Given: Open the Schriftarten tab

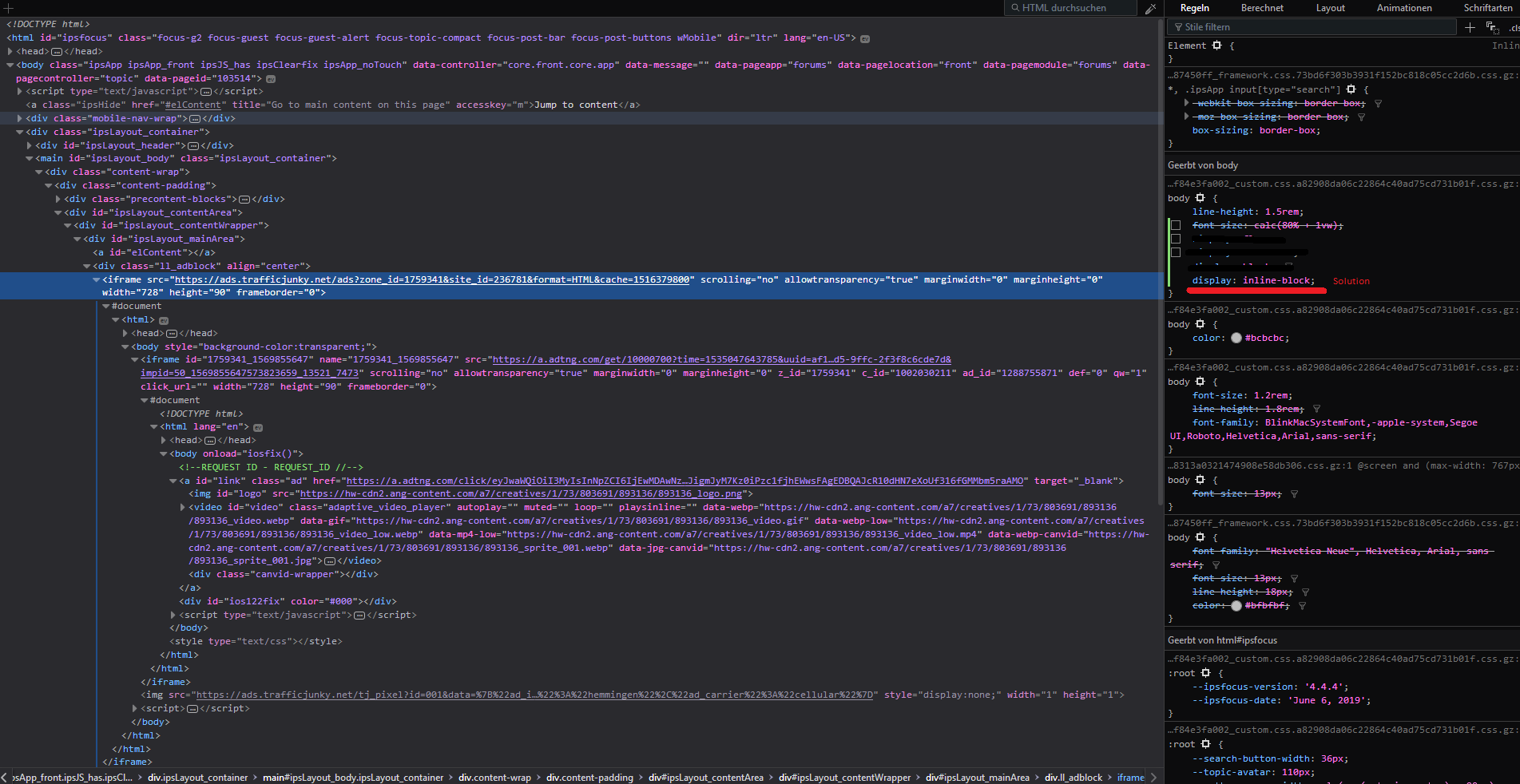Looking at the screenshot, I should (1488, 8).
